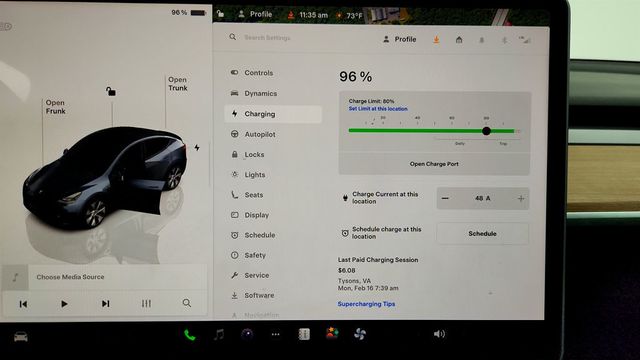Open Profile in the top status bar
The height and width of the screenshot is (360, 640).
255,14
